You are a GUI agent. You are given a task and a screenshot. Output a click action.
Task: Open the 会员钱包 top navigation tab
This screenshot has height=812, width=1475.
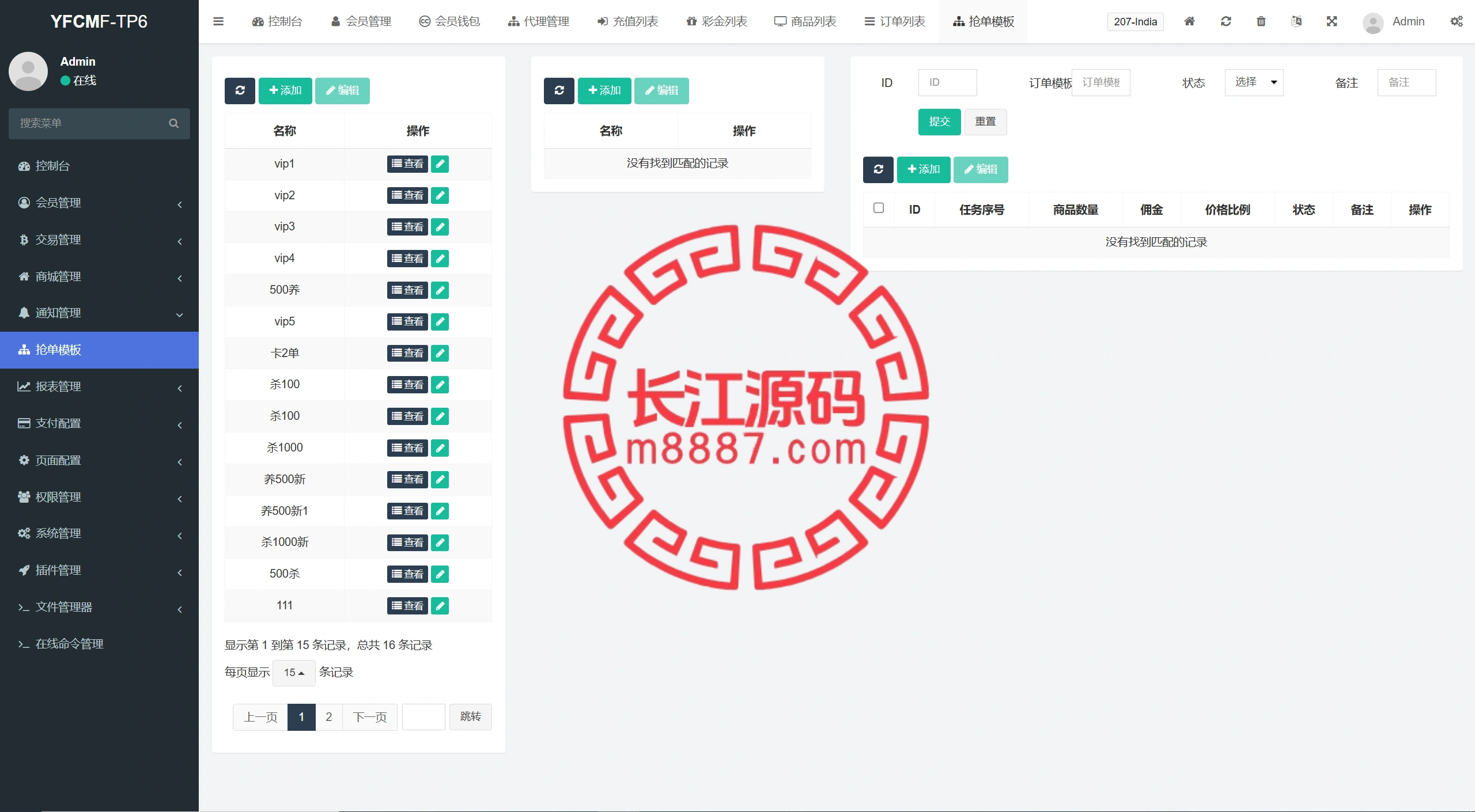[x=449, y=21]
